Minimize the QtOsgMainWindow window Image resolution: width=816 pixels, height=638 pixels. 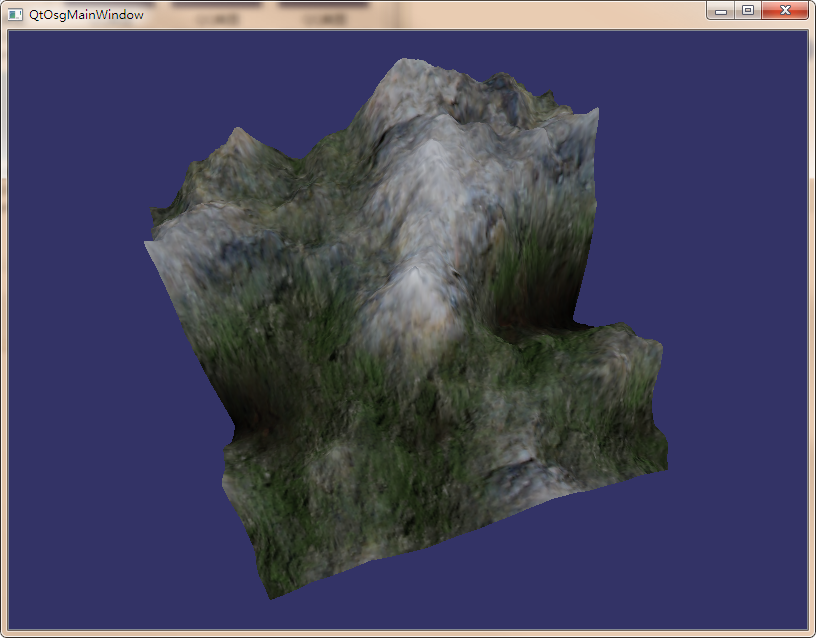tap(721, 10)
